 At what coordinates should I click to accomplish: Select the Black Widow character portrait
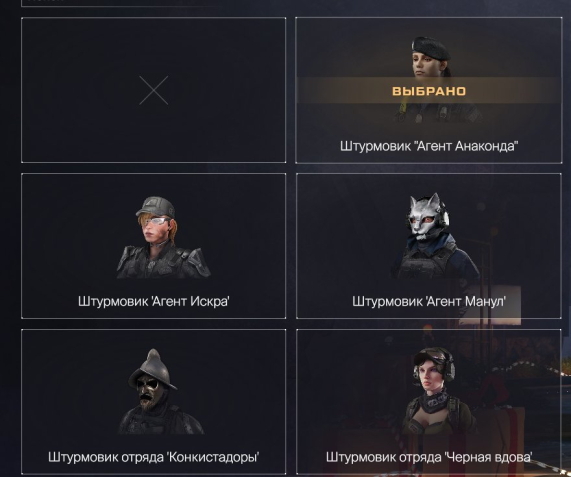pyautogui.click(x=438, y=391)
